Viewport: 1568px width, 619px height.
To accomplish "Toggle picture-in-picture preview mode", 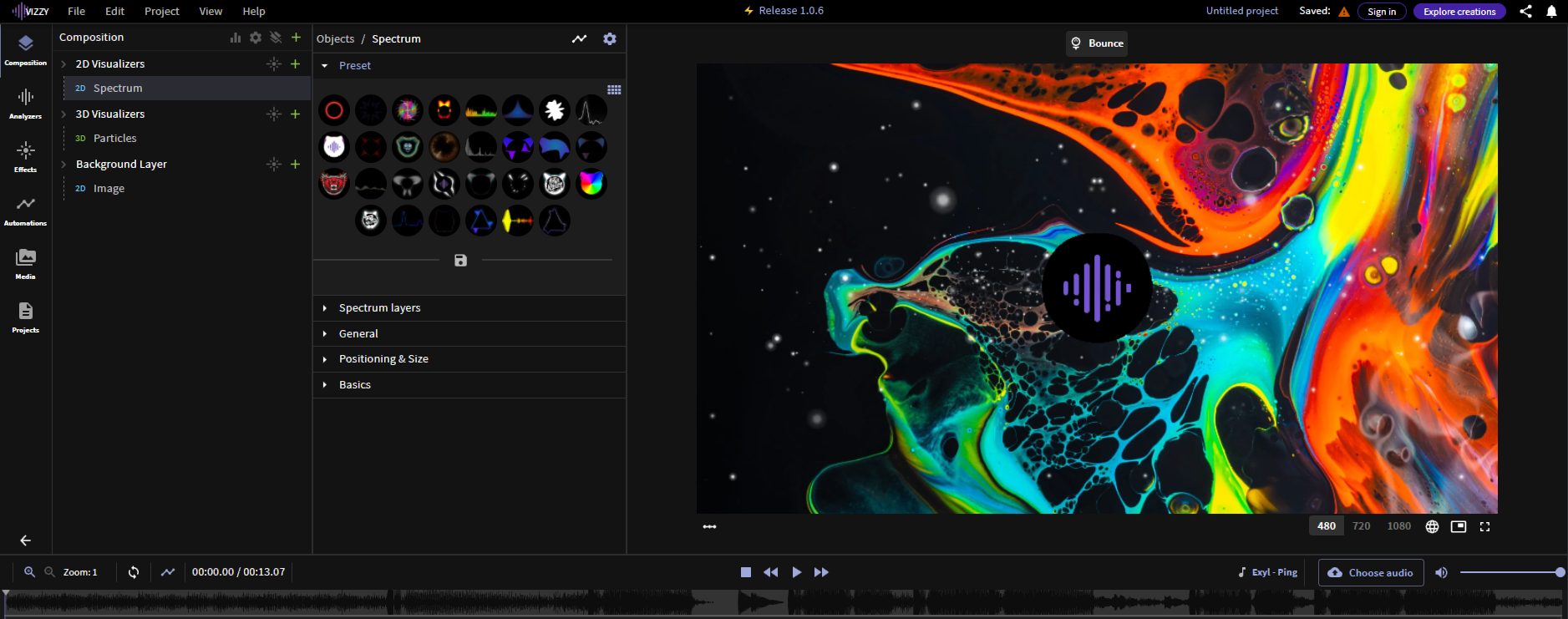I will point(1459,527).
